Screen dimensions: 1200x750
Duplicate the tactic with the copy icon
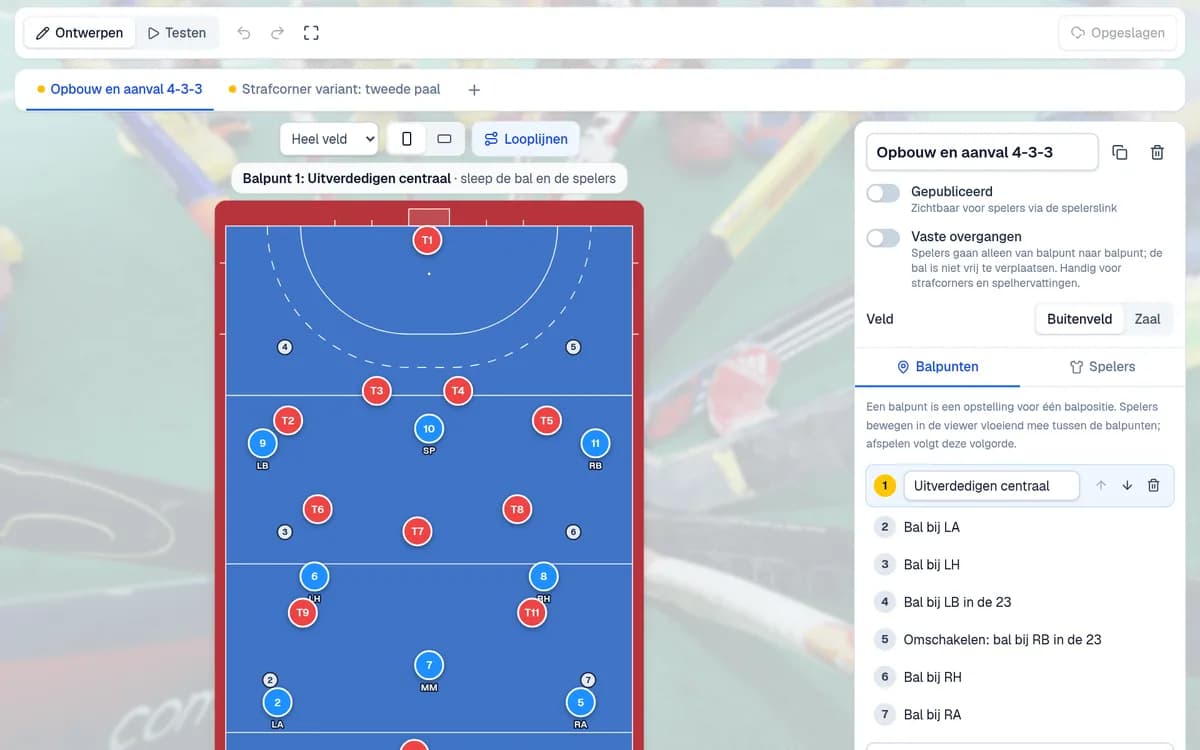[x=1120, y=152]
